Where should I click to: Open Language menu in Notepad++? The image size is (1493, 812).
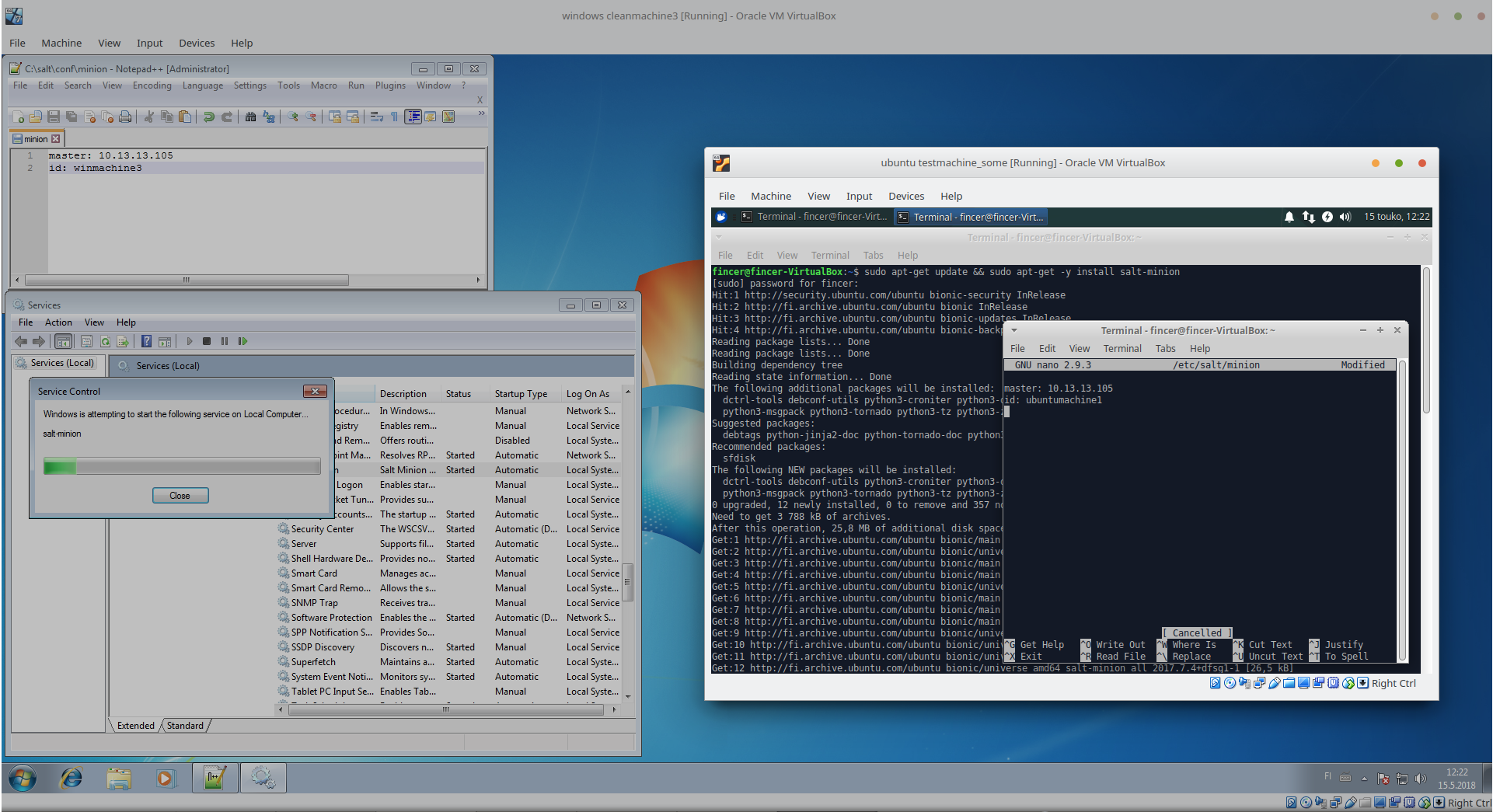coord(203,85)
